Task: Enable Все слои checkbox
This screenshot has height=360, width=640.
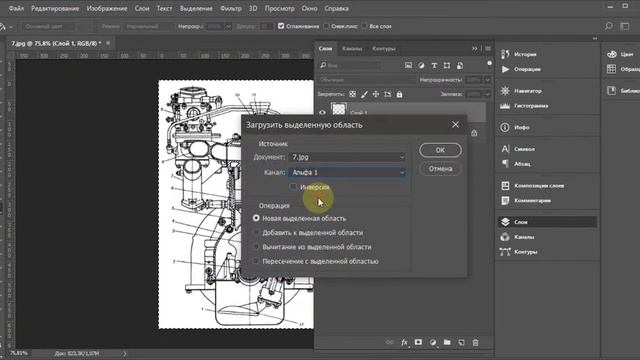Action: tap(364, 26)
